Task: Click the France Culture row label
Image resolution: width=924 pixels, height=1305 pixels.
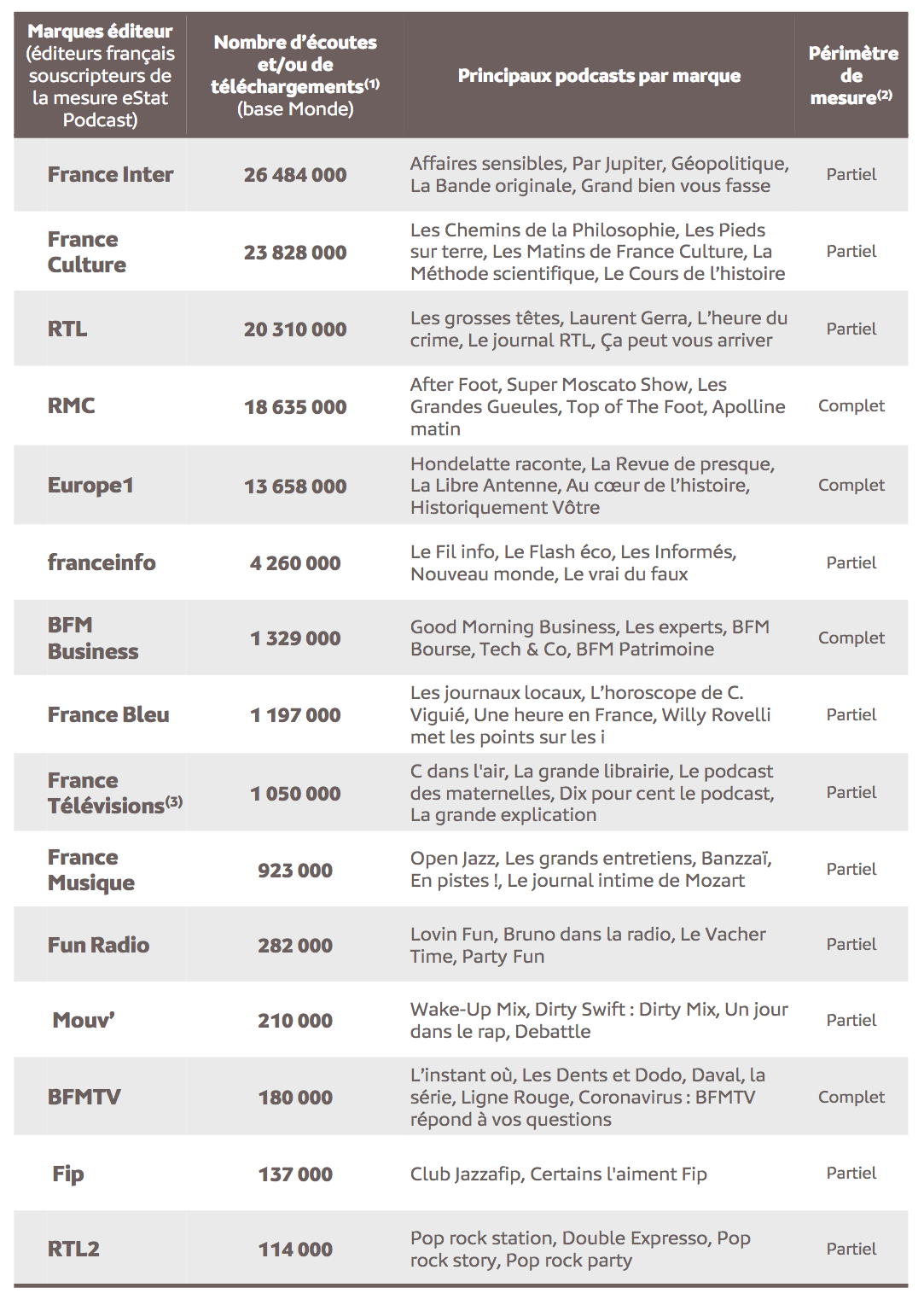Action: click(86, 252)
